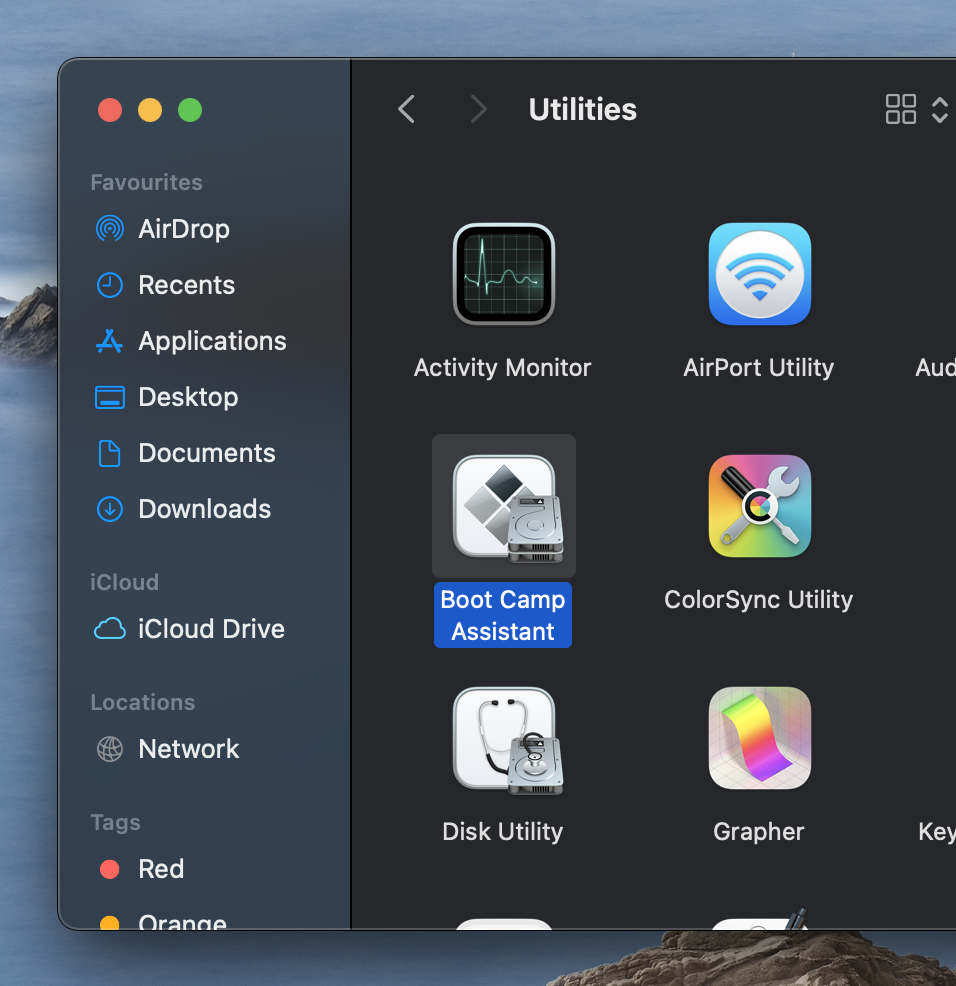Open Documents from the sidebar
The width and height of the screenshot is (956, 986).
click(207, 453)
